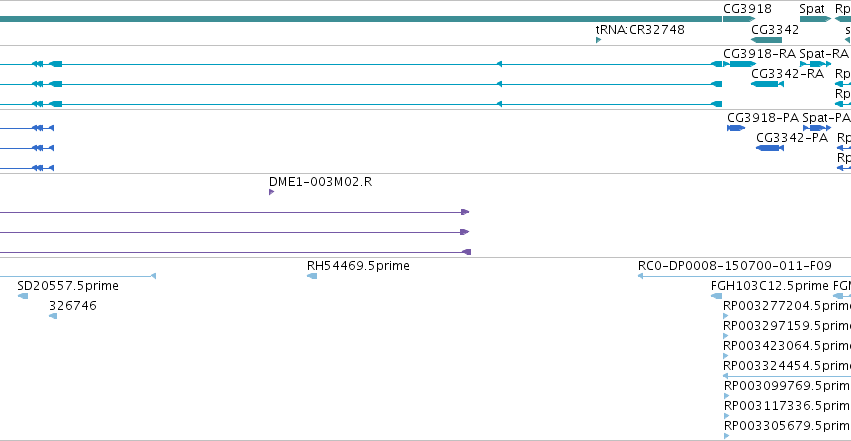Click the CG3918 gene label text

coord(747,9)
